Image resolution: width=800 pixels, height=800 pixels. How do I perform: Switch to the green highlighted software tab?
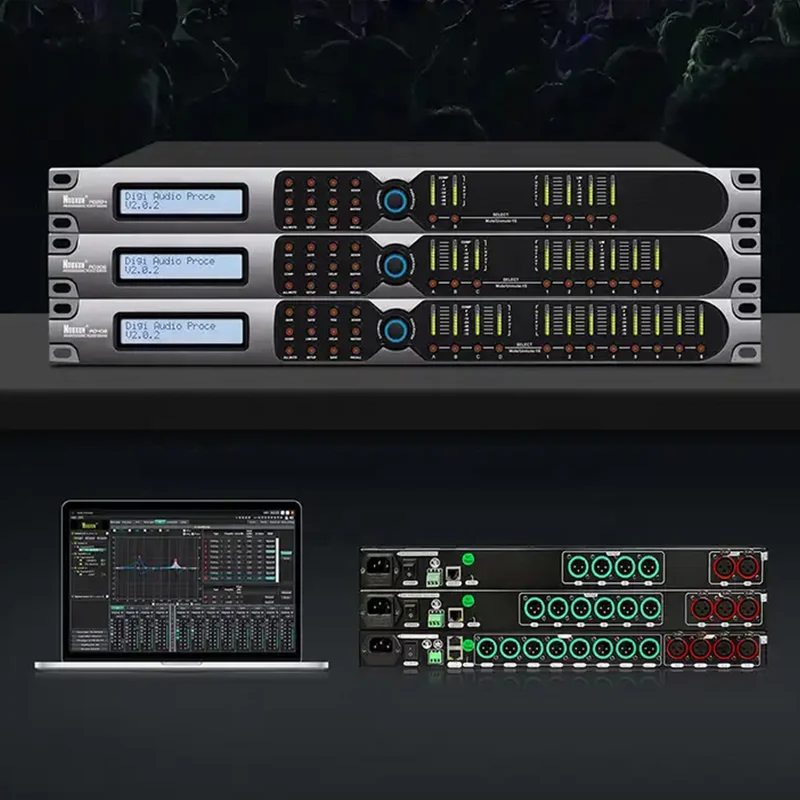tap(159, 520)
